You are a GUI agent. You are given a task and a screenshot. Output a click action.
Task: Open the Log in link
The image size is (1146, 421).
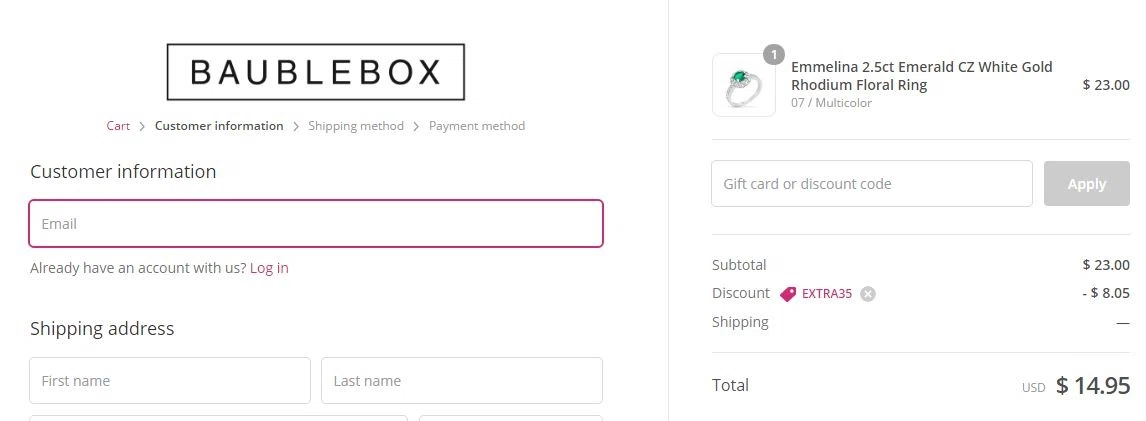tap(269, 268)
